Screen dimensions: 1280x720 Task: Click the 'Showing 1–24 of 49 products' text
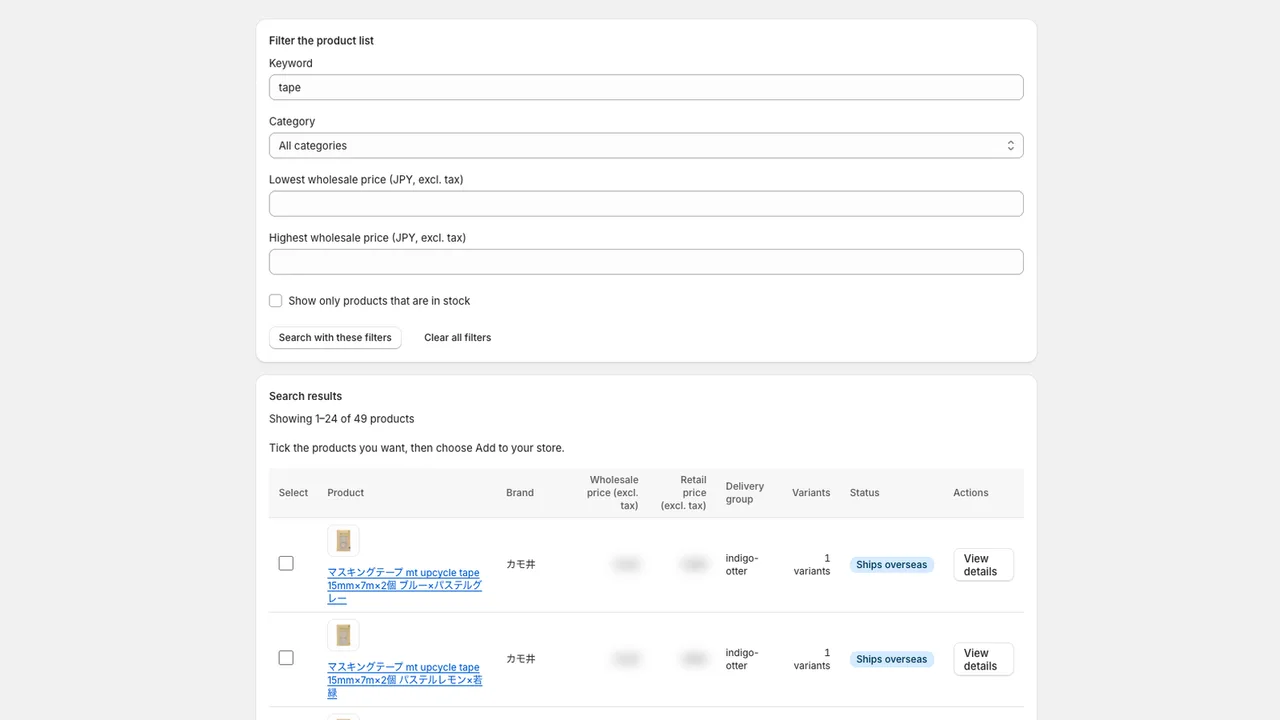tap(342, 418)
